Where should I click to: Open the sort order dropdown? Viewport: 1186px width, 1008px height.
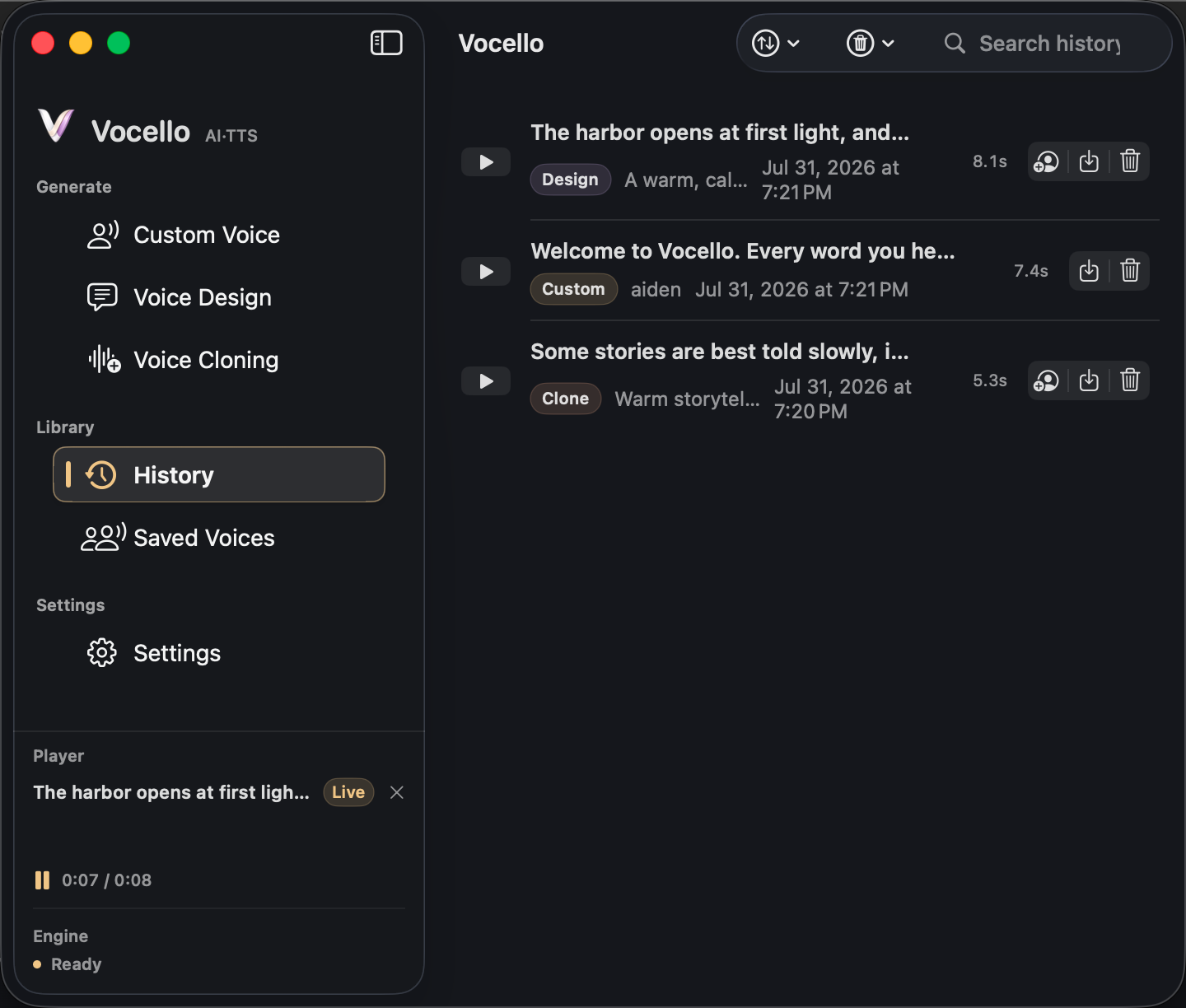click(776, 43)
